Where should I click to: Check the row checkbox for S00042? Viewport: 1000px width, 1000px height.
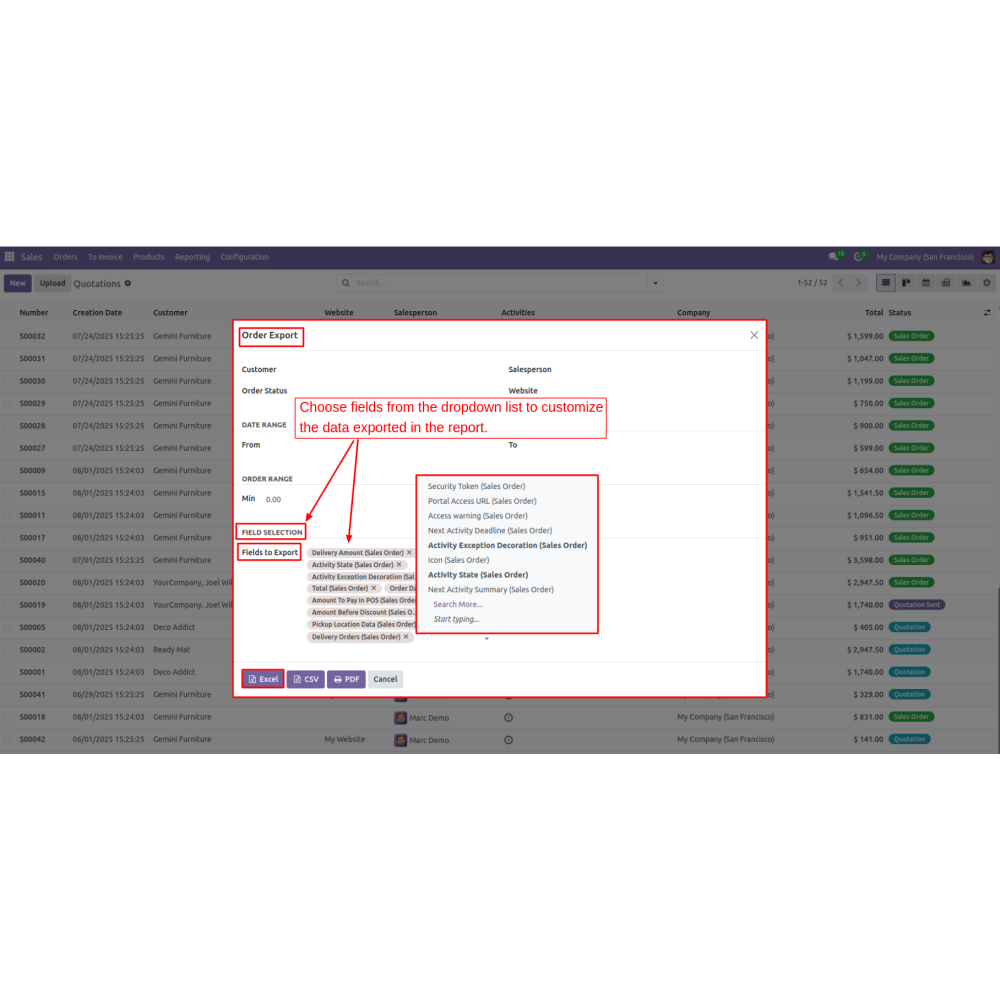click(x=8, y=739)
